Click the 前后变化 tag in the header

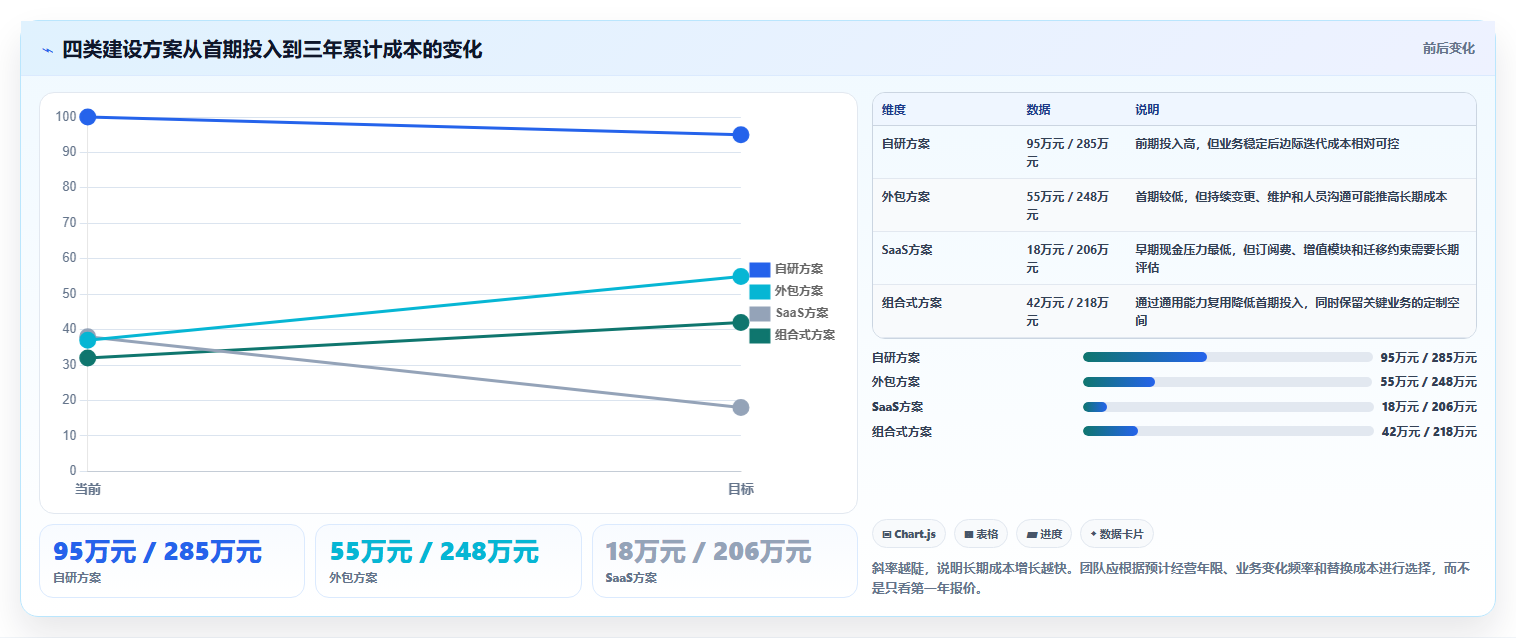pos(1448,48)
